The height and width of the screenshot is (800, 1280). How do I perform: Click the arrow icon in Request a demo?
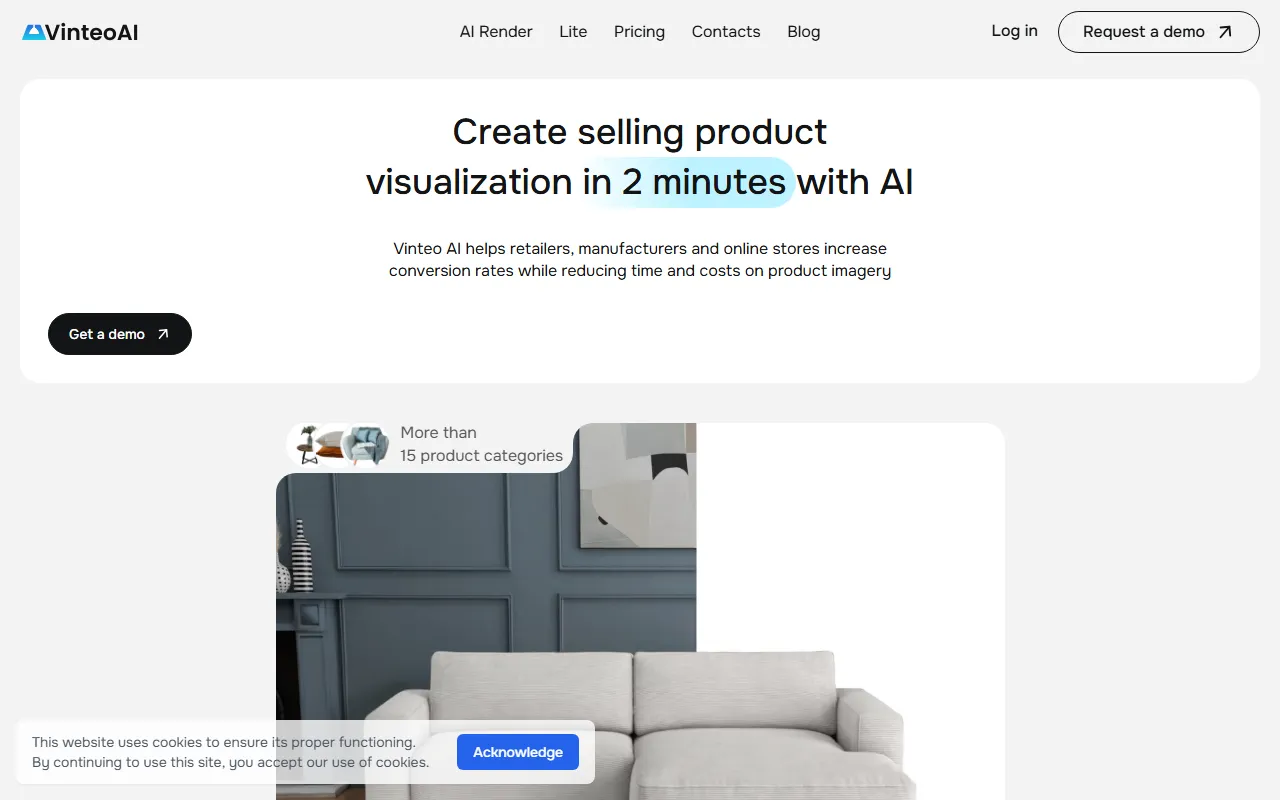1225,32
